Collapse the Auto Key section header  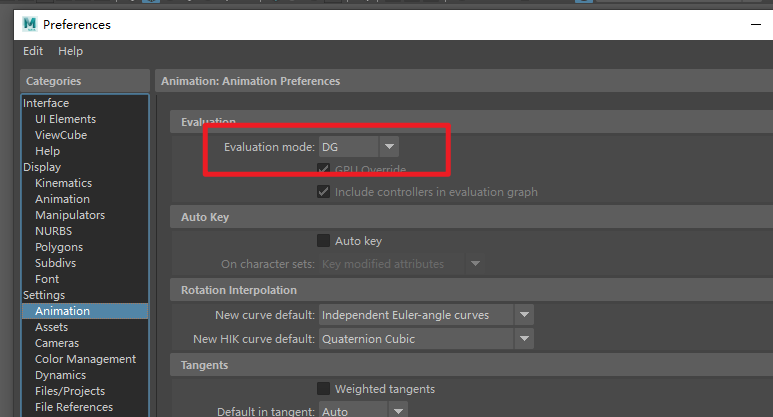[x=471, y=217]
